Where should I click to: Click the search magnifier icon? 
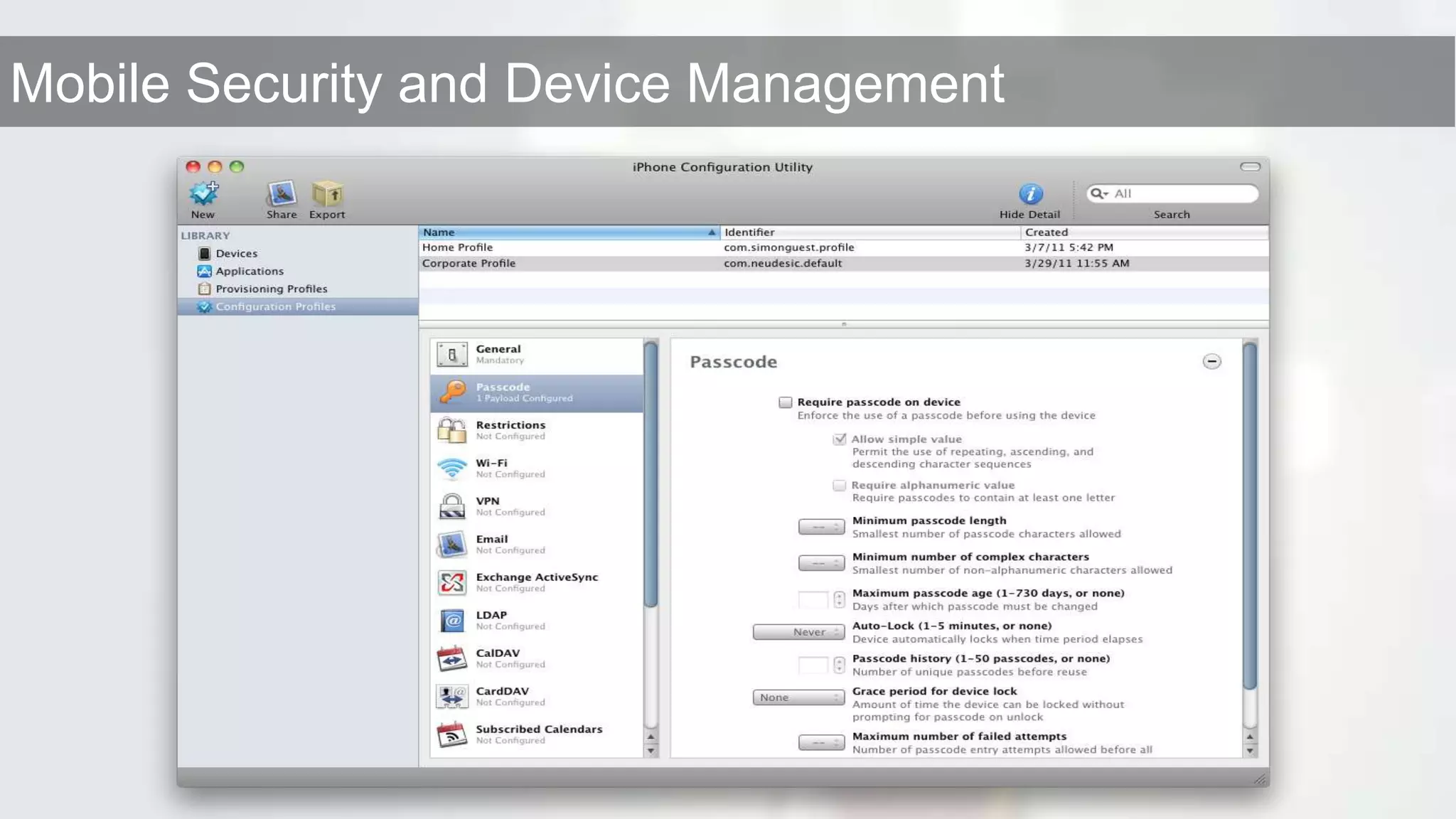(x=1099, y=193)
